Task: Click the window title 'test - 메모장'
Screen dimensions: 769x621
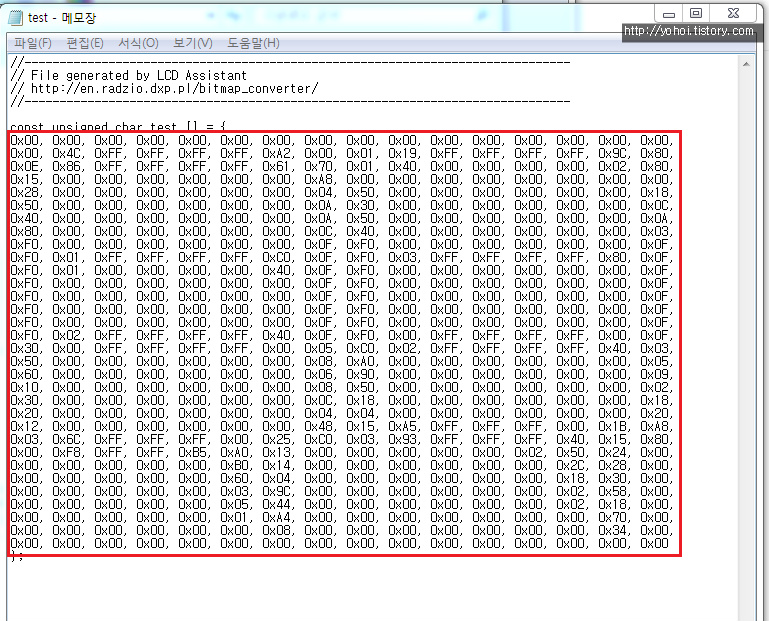Action: click(62, 18)
